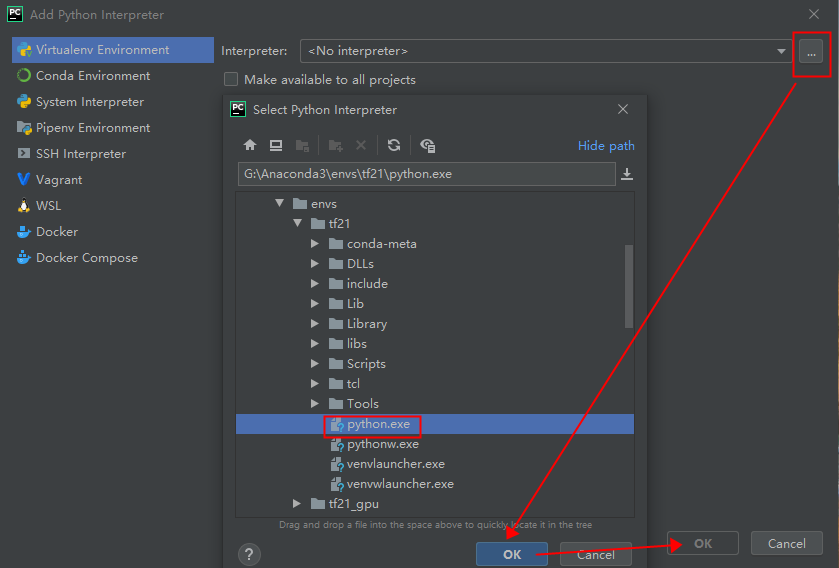Viewport: 839px width, 568px height.
Task: Click the path input field
Action: [x=426, y=174]
